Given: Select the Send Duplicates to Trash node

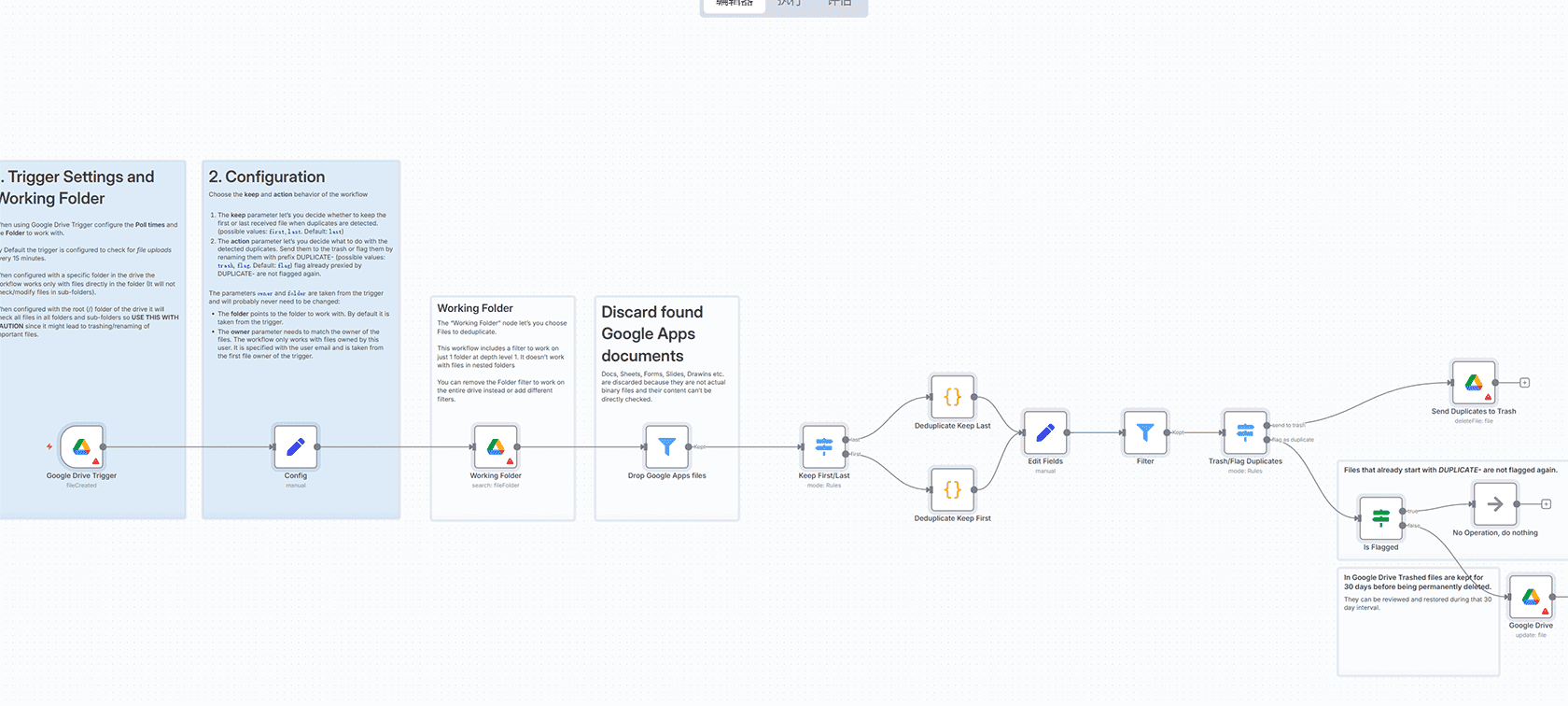Looking at the screenshot, I should pyautogui.click(x=1474, y=383).
